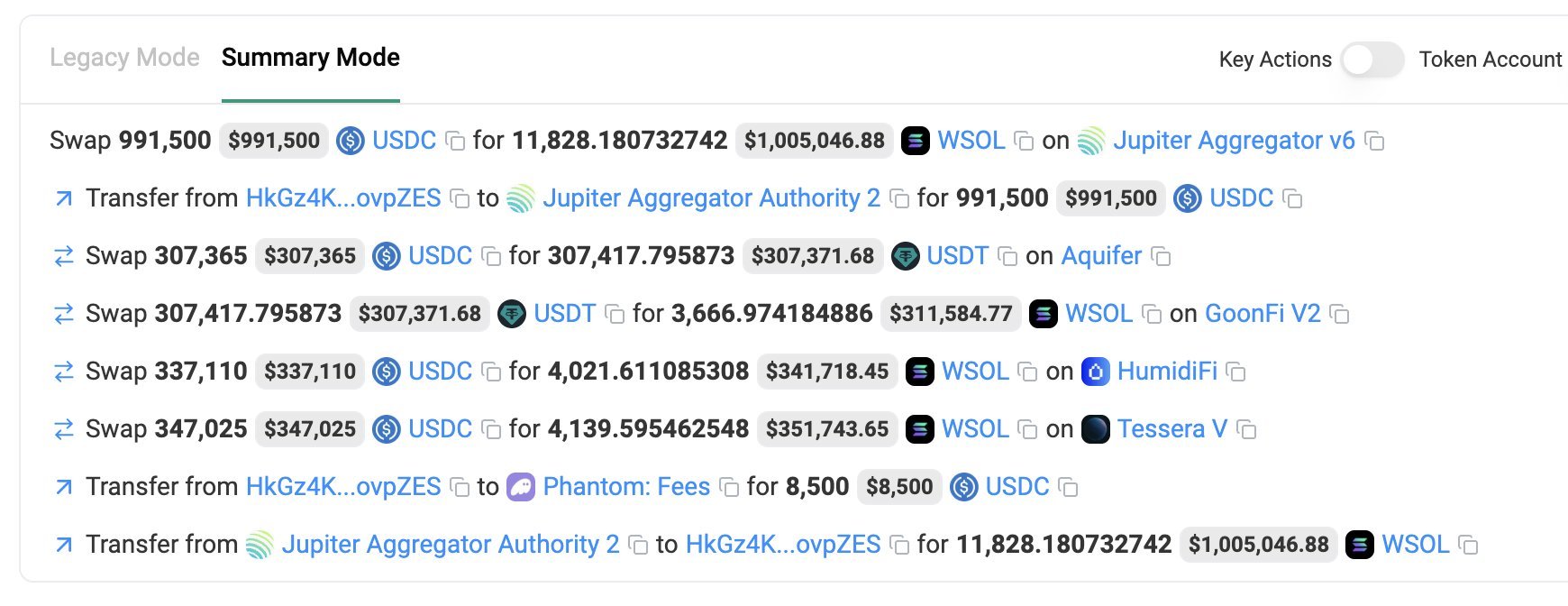Toggle the Key Actions / Token Account switch
The image size is (1568, 606).
(x=1372, y=60)
